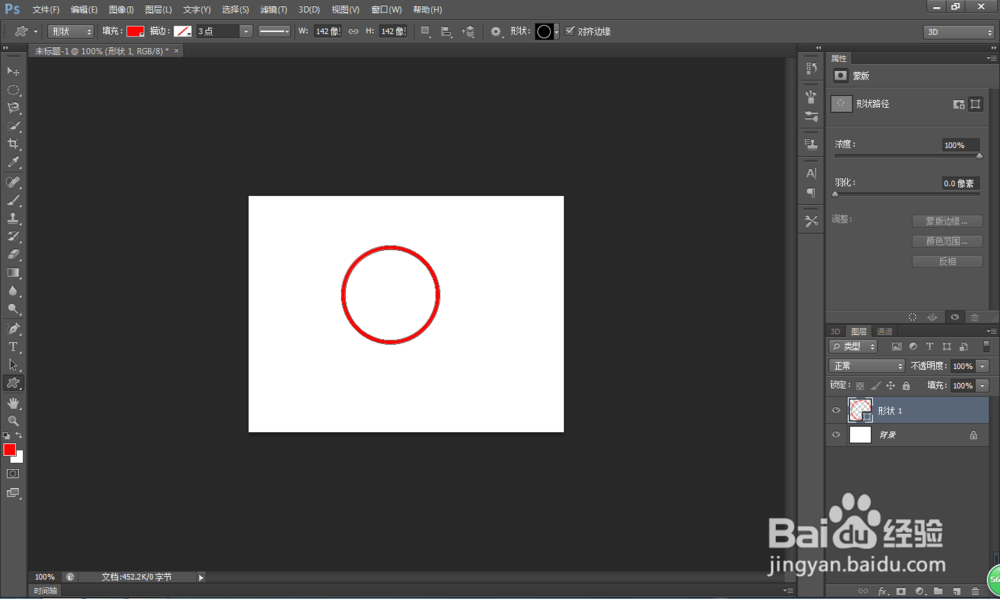This screenshot has width=1000, height=599.
Task: Open the 正常 blend mode dropdown
Action: tap(867, 366)
